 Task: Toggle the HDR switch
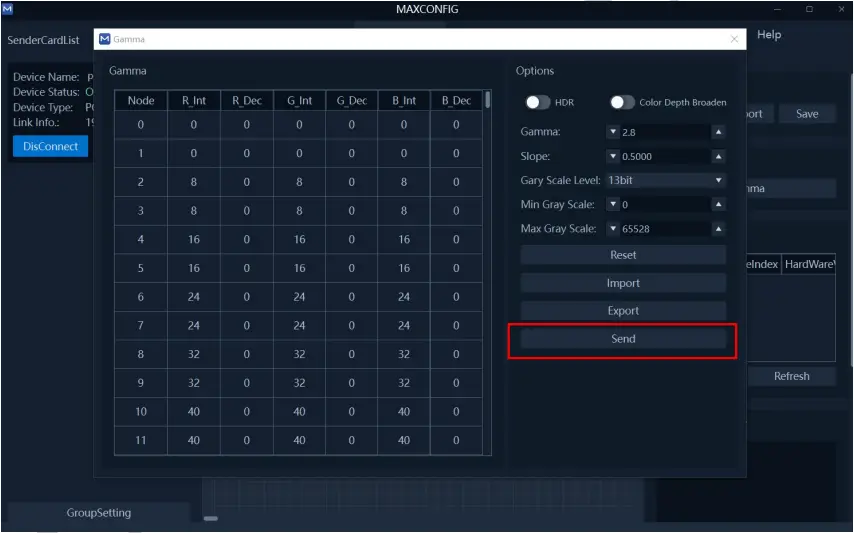(538, 102)
